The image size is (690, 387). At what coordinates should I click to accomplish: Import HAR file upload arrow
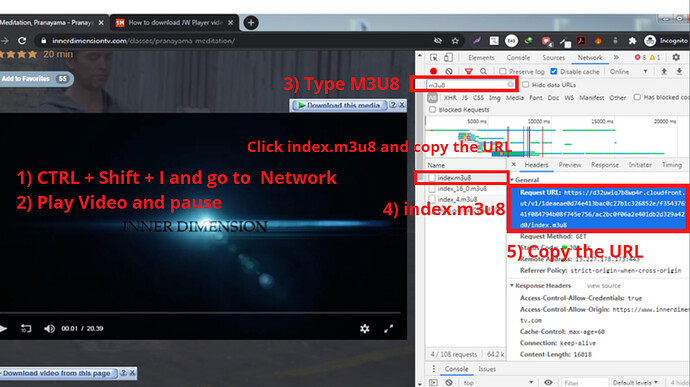click(664, 71)
